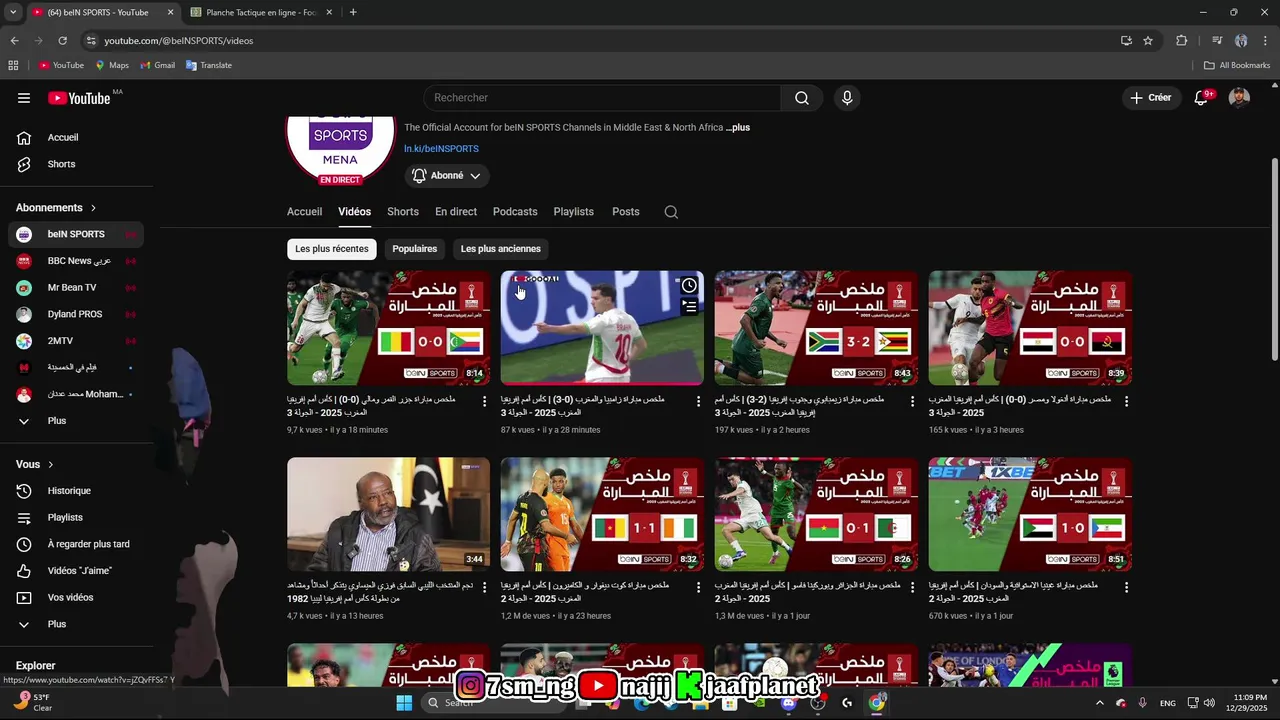1280x720 pixels.
Task: Click in the Rechercher search field
Action: coord(603,98)
